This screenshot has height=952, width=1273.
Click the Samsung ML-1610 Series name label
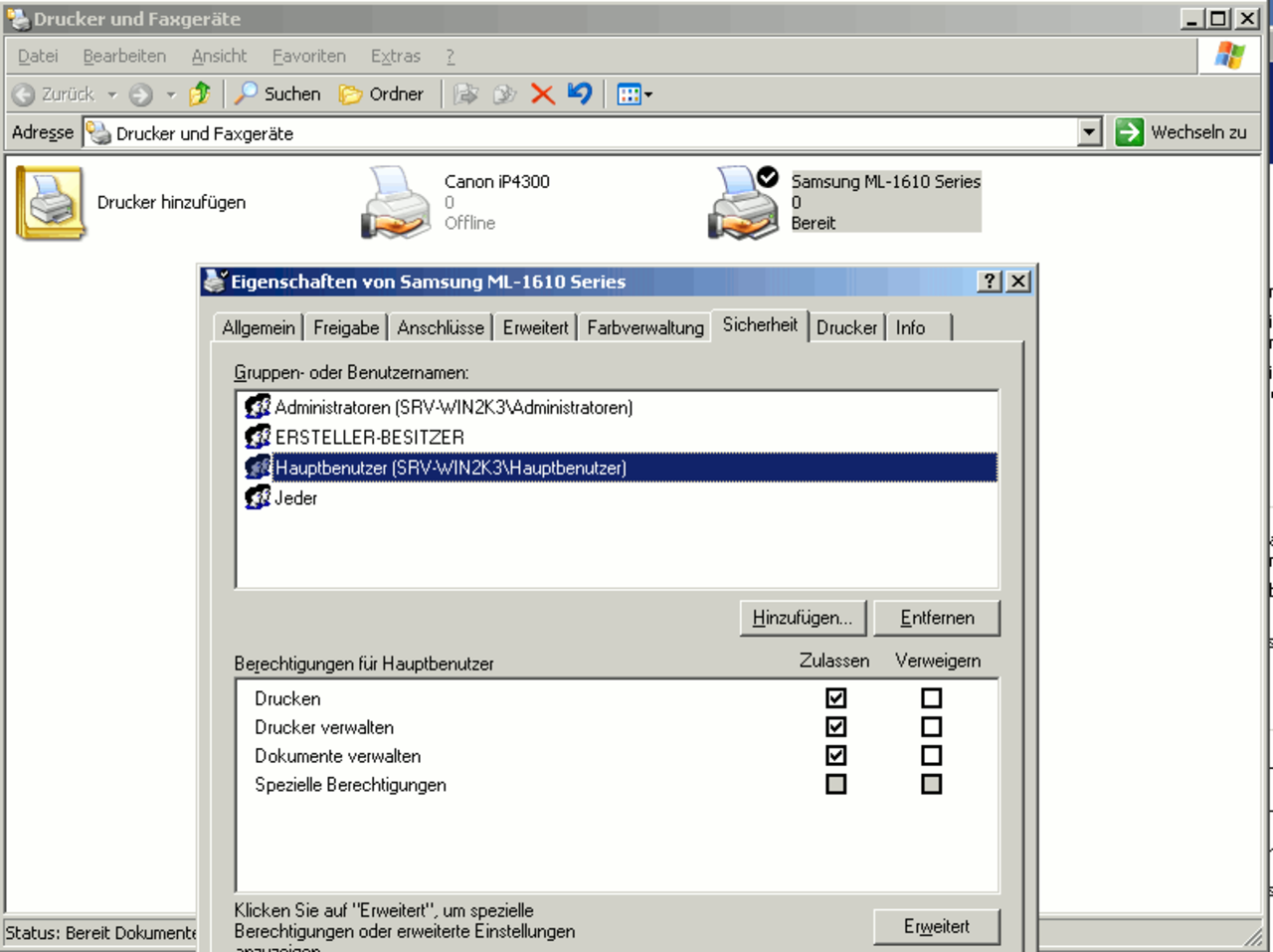click(x=885, y=181)
